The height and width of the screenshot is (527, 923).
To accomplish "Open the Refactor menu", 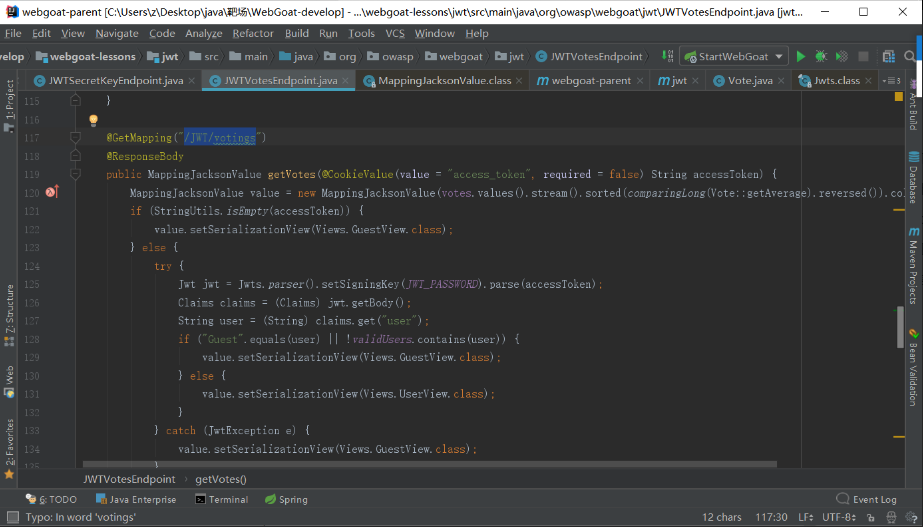I will (253, 34).
